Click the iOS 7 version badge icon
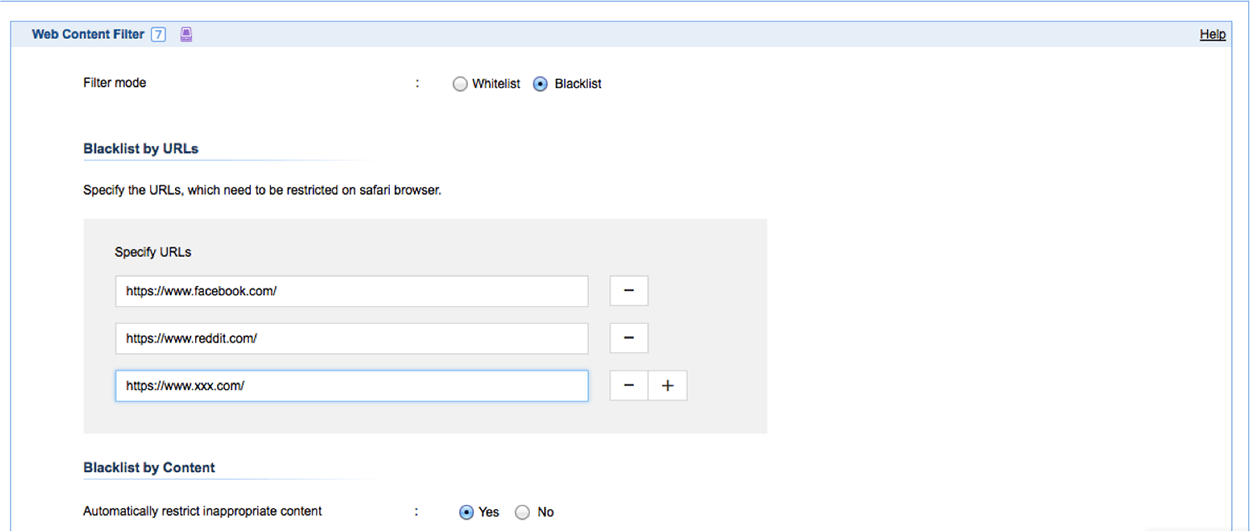The height and width of the screenshot is (531, 1250). coord(158,34)
